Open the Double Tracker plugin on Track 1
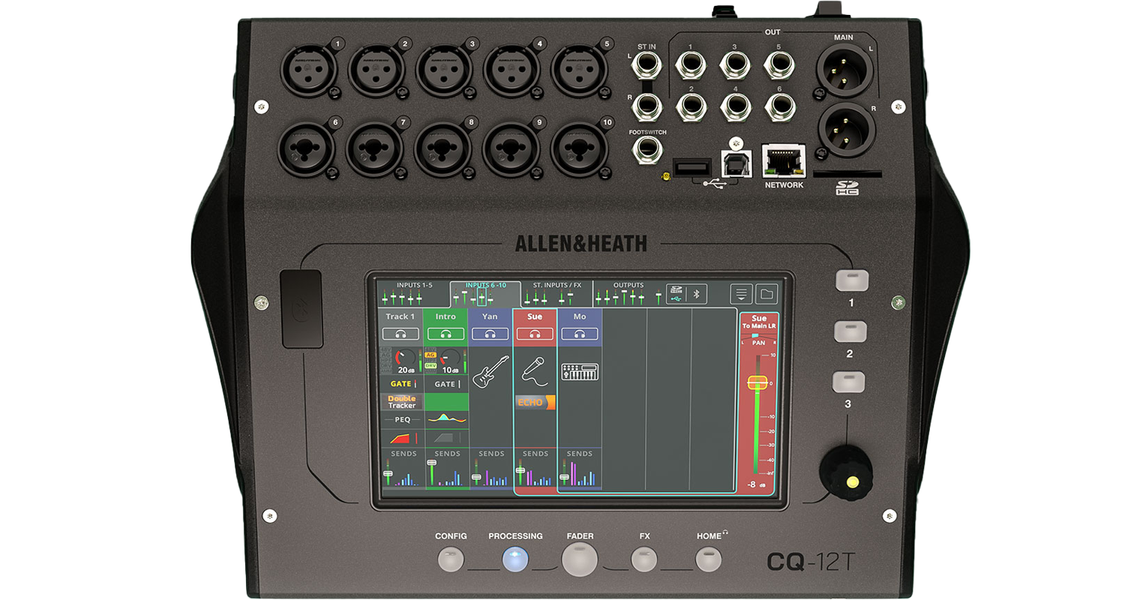Screen dimensions: 1146x600 coord(401,400)
